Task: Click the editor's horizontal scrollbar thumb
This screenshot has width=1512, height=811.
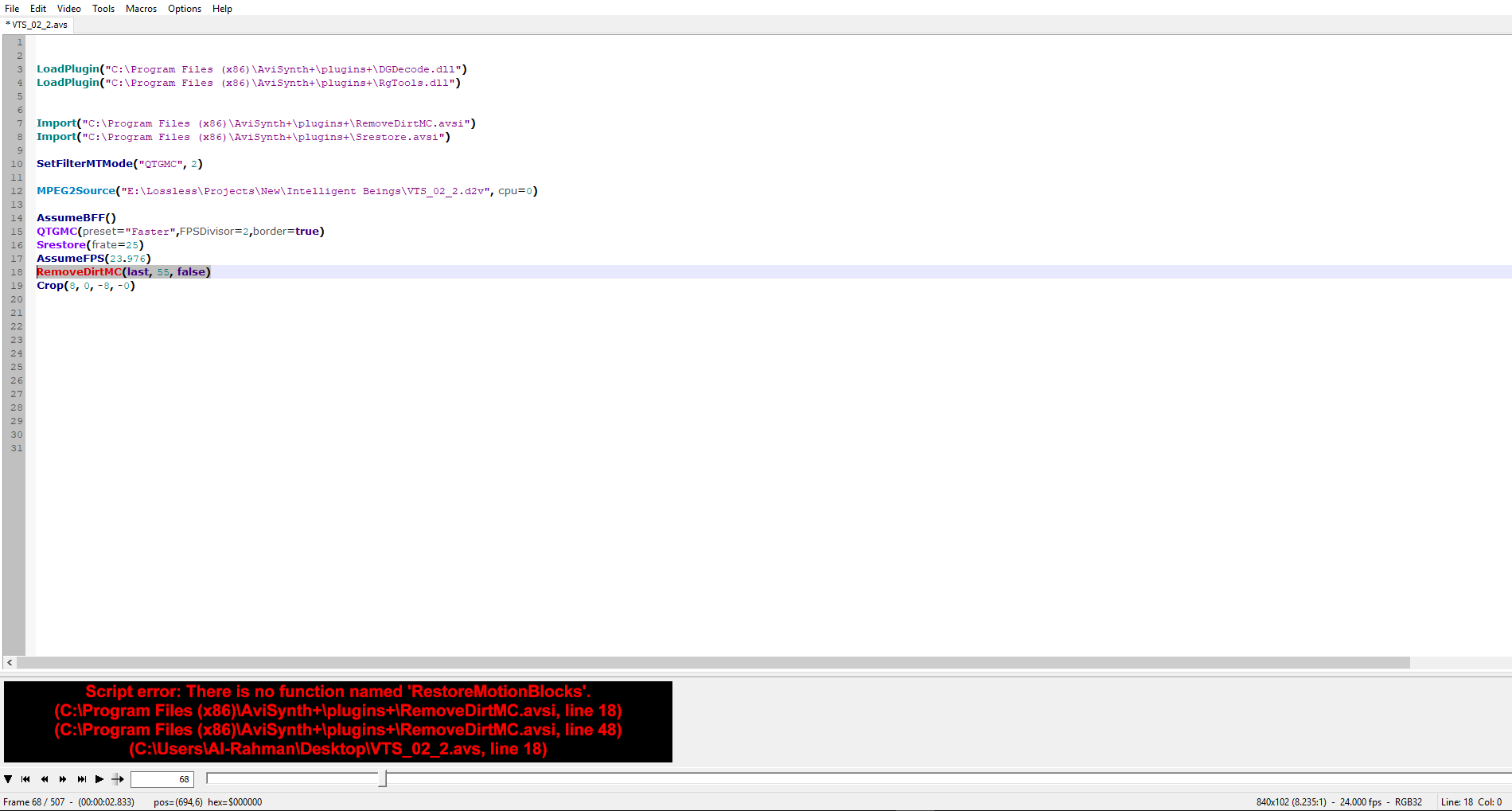Action: coord(713,662)
